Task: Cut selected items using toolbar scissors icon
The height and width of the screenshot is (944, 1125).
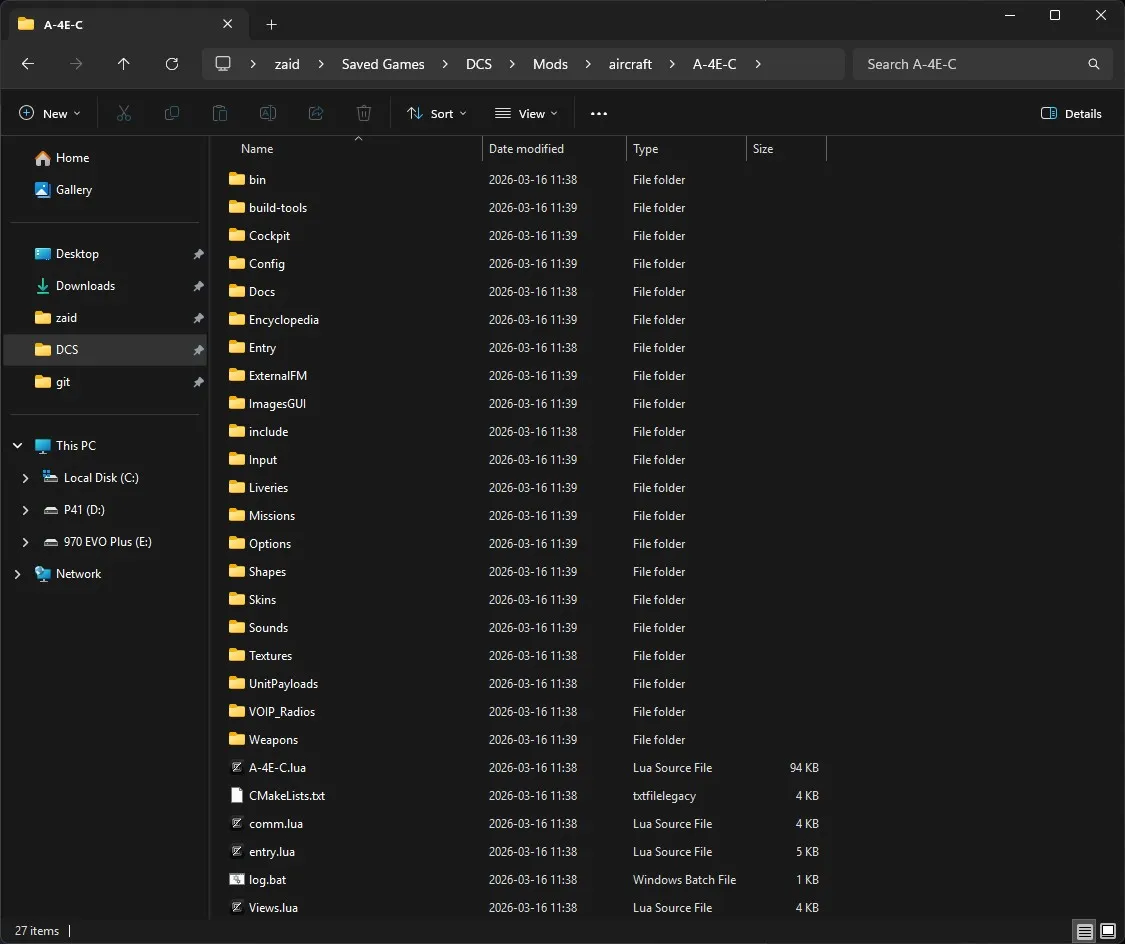Action: point(124,113)
